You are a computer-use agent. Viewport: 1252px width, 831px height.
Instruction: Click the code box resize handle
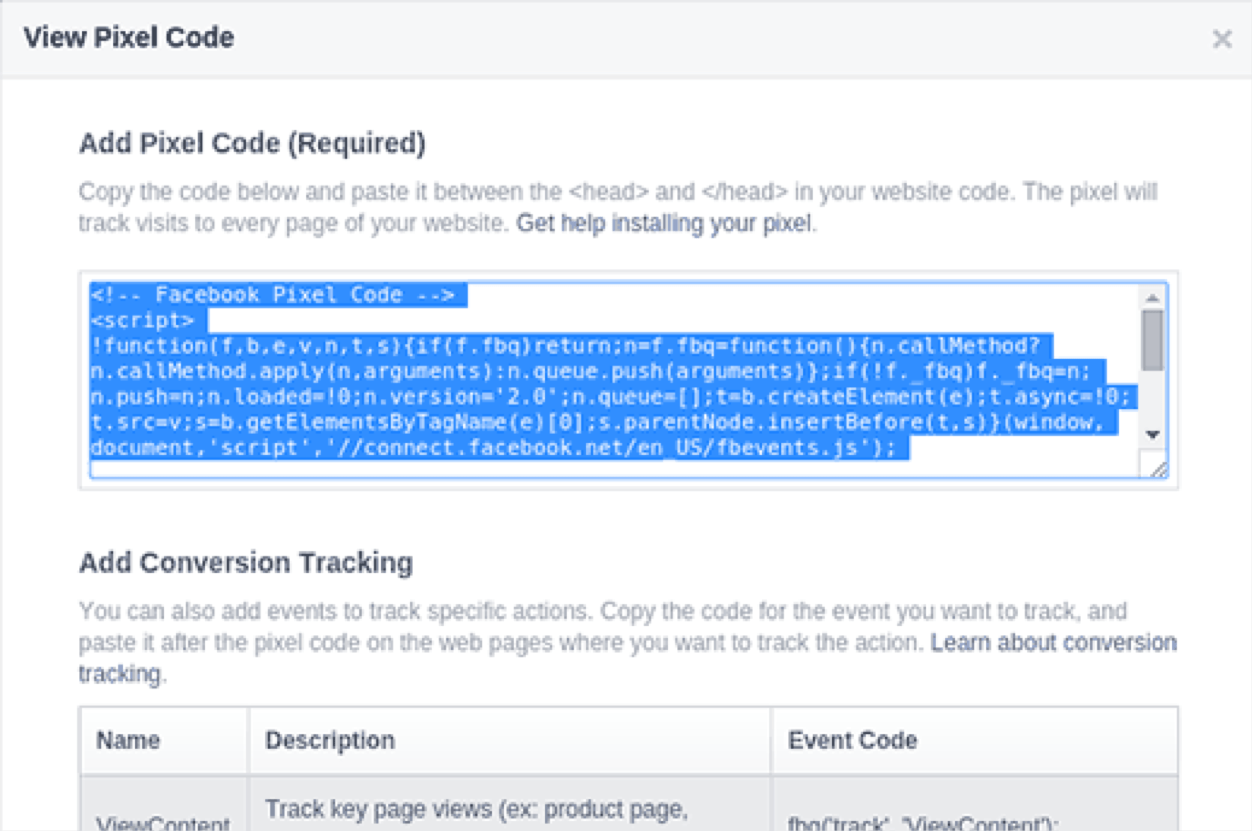click(1158, 469)
